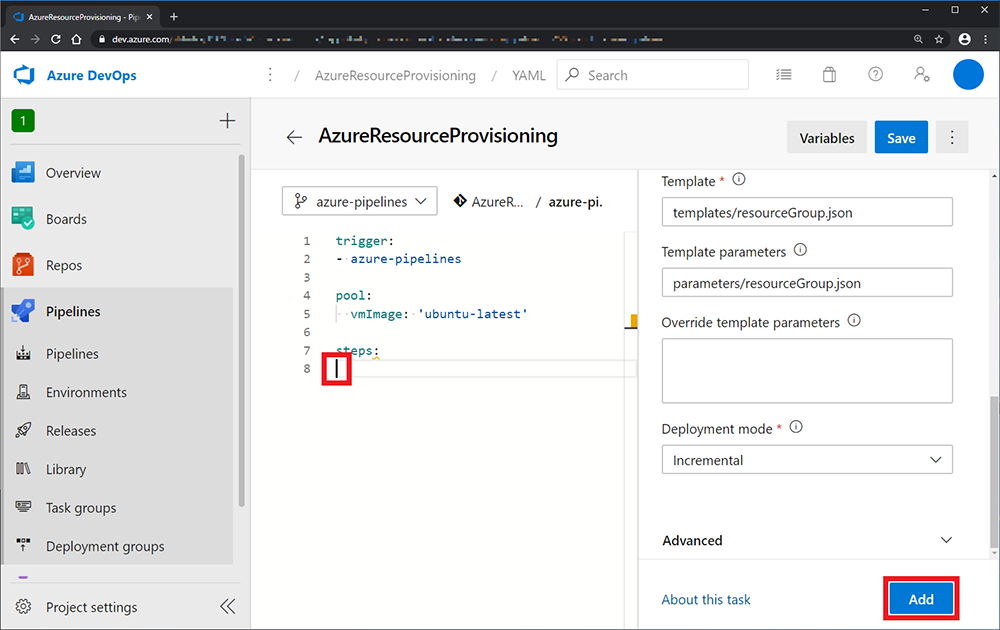Show info for Override template parameters

pyautogui.click(x=854, y=320)
